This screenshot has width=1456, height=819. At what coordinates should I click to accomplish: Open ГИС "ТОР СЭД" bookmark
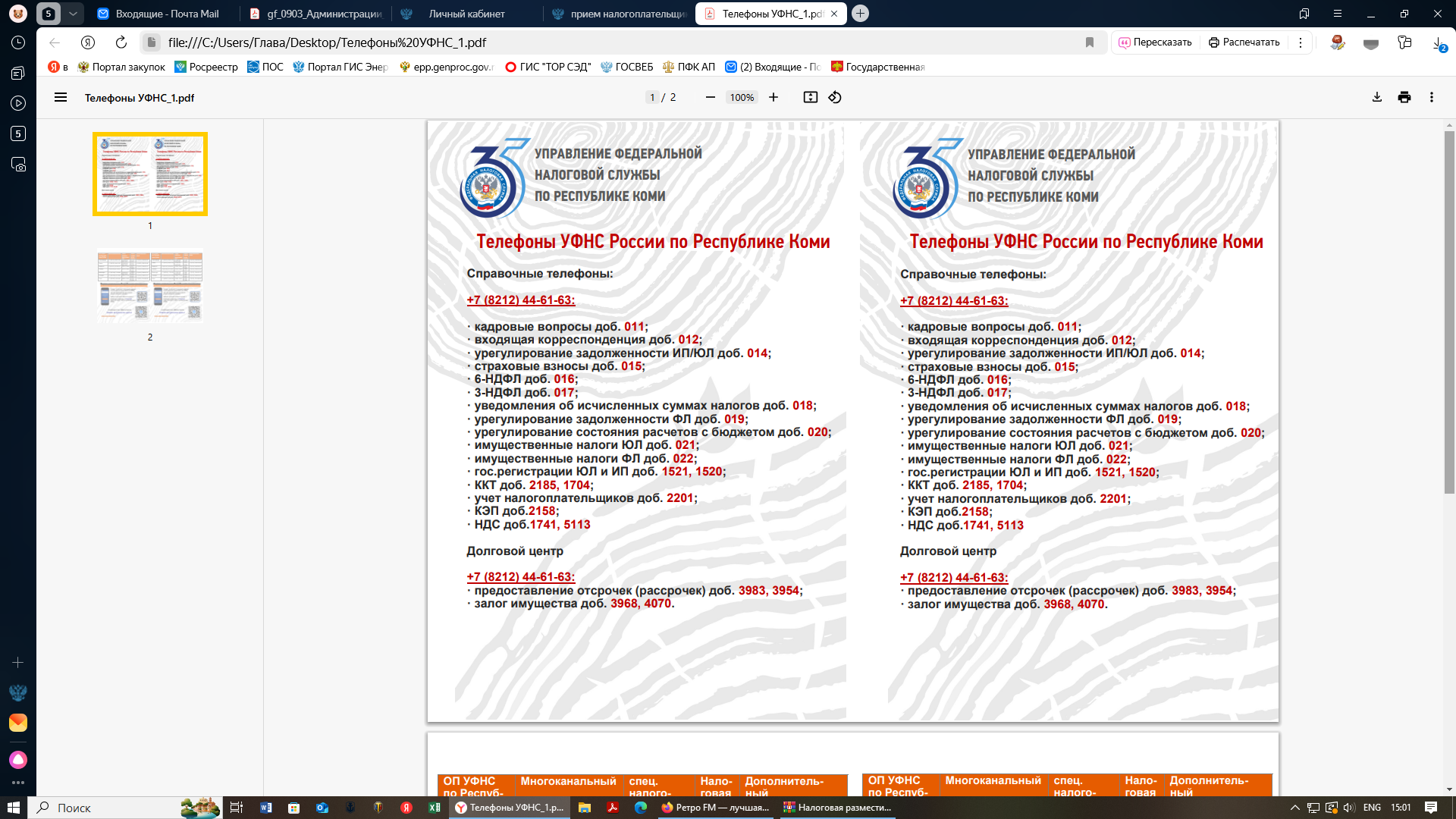point(548,67)
